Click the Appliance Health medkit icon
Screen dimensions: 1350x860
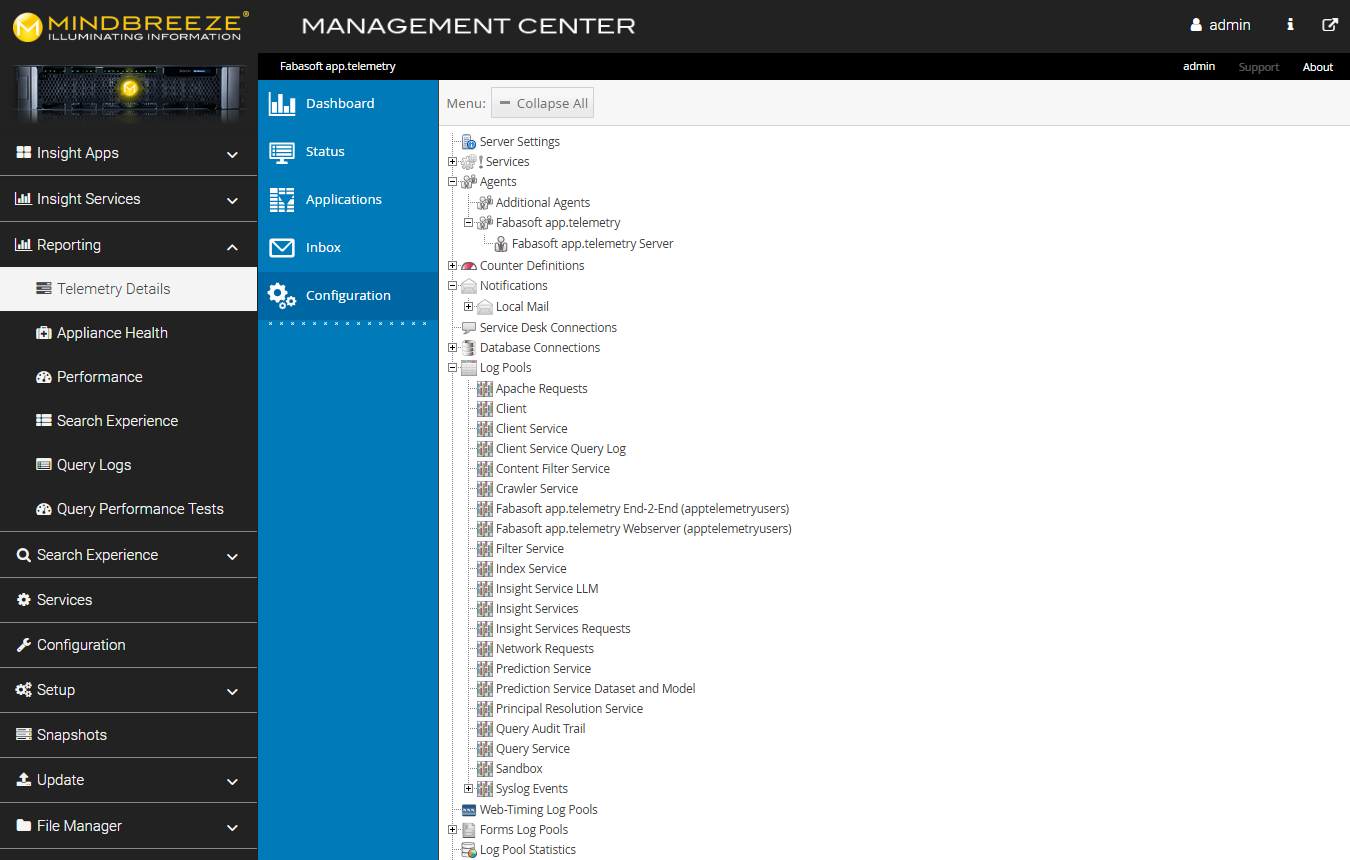[x=44, y=333]
